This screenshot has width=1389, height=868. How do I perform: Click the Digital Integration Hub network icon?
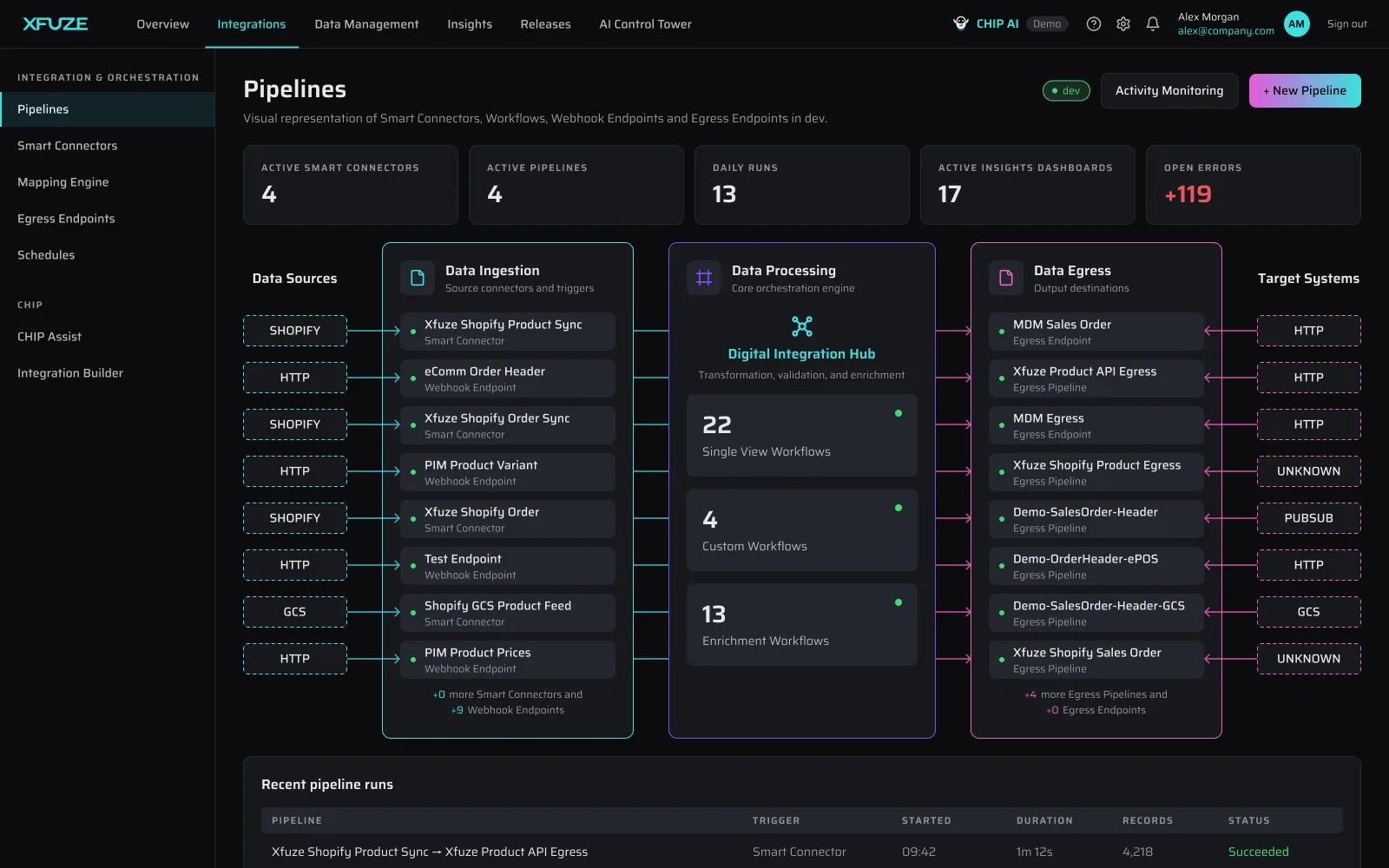(x=802, y=326)
